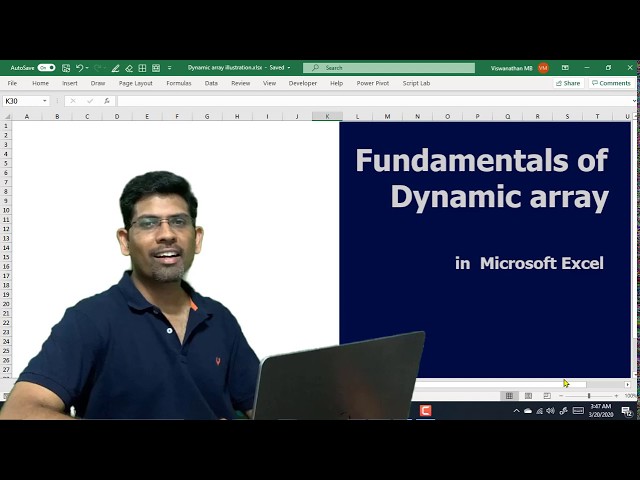
Task: Click the horizontal scrollbar right arrow
Action: pyautogui.click(x=627, y=384)
